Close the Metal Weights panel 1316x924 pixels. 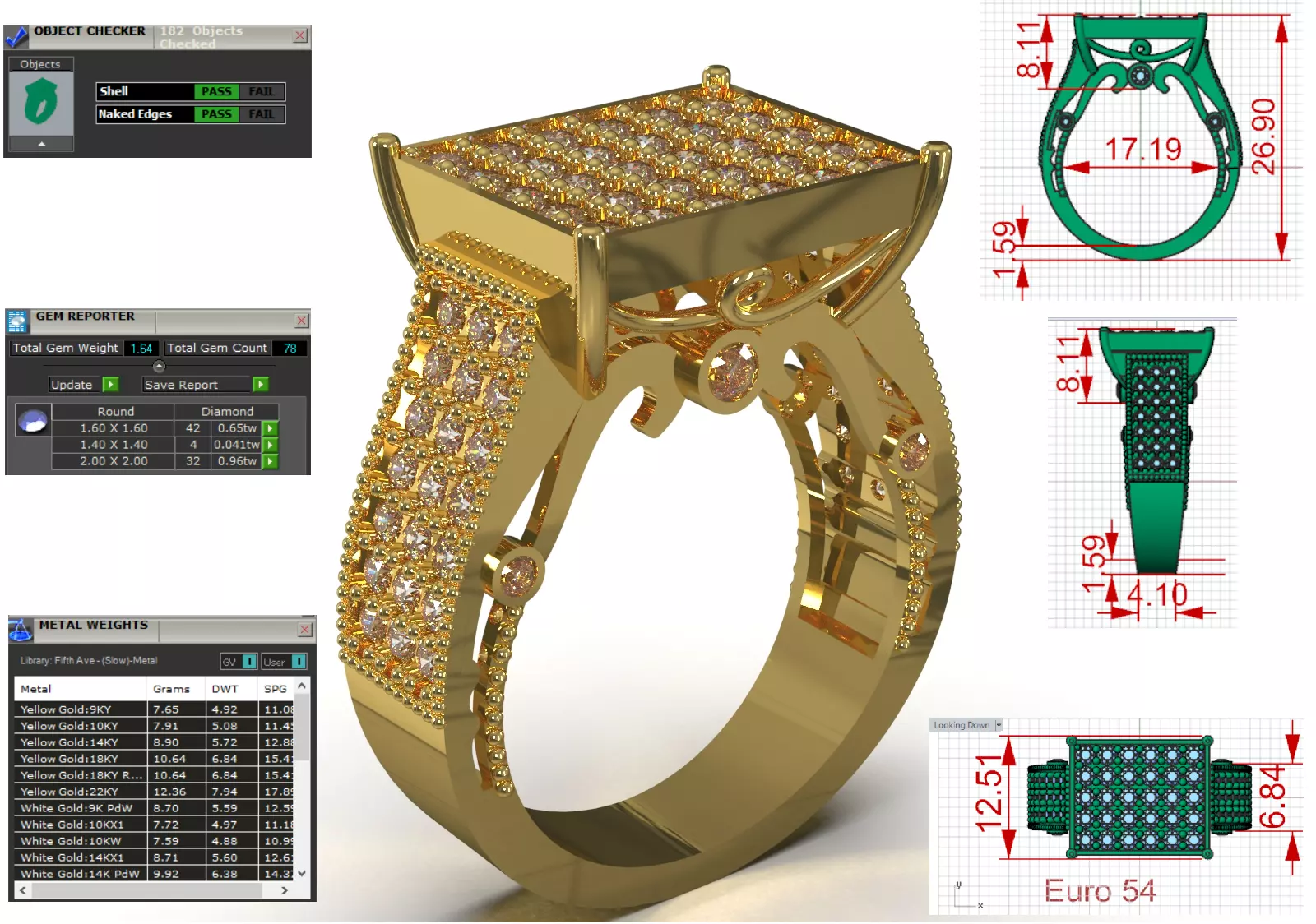pos(305,630)
